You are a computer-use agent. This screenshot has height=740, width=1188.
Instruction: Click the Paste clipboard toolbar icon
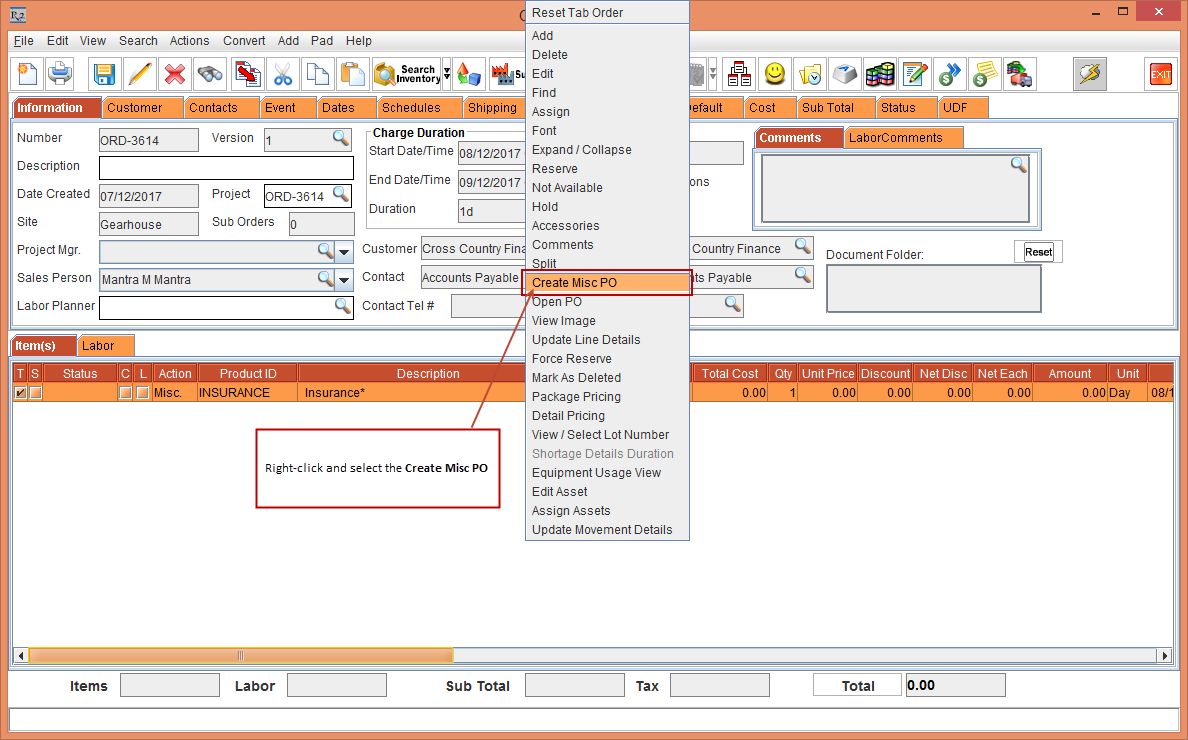point(352,74)
